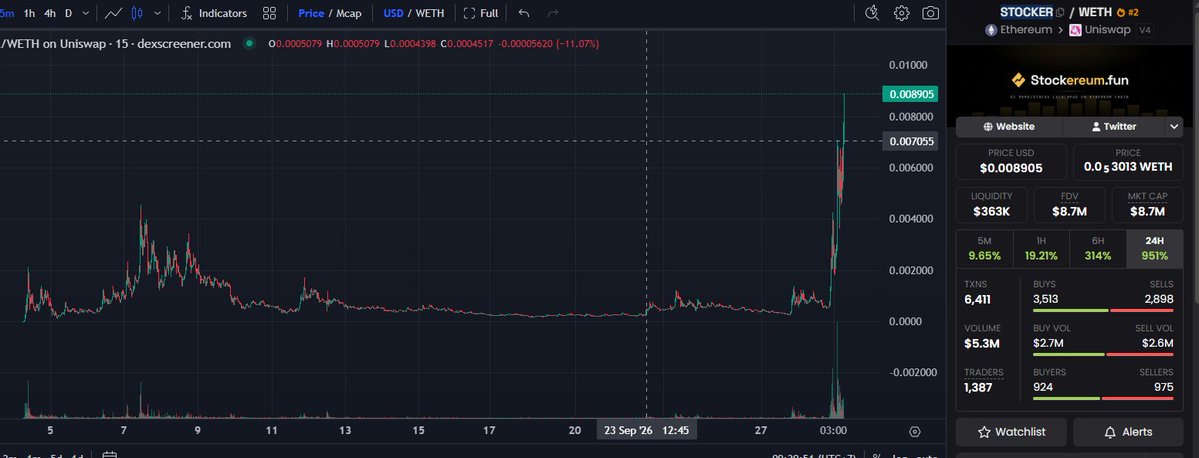This screenshot has height=458, width=1199.
Task: Toggle percent scale on price axis
Action: pos(877,456)
